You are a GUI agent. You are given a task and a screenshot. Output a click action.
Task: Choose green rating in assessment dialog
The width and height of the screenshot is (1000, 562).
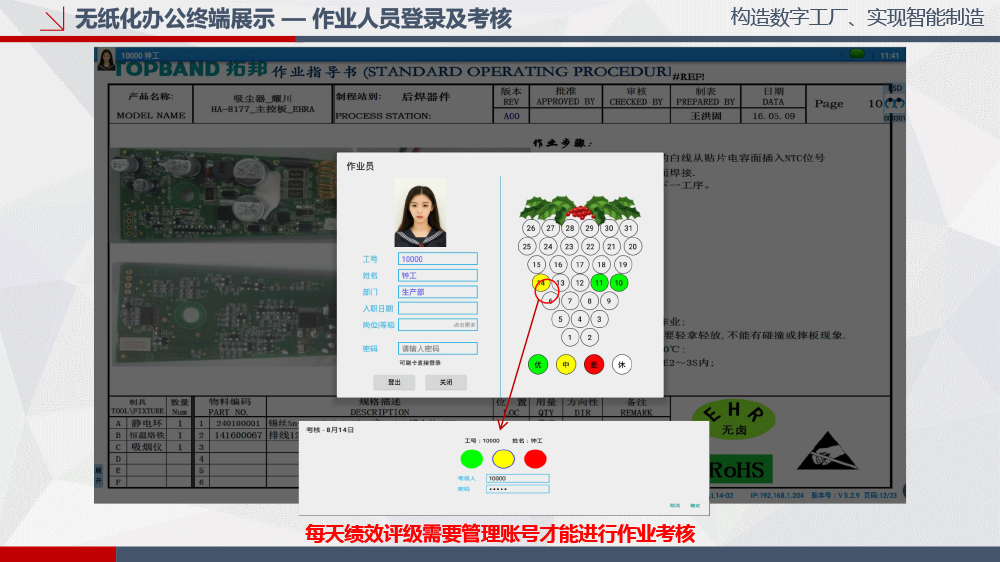pyautogui.click(x=471, y=459)
